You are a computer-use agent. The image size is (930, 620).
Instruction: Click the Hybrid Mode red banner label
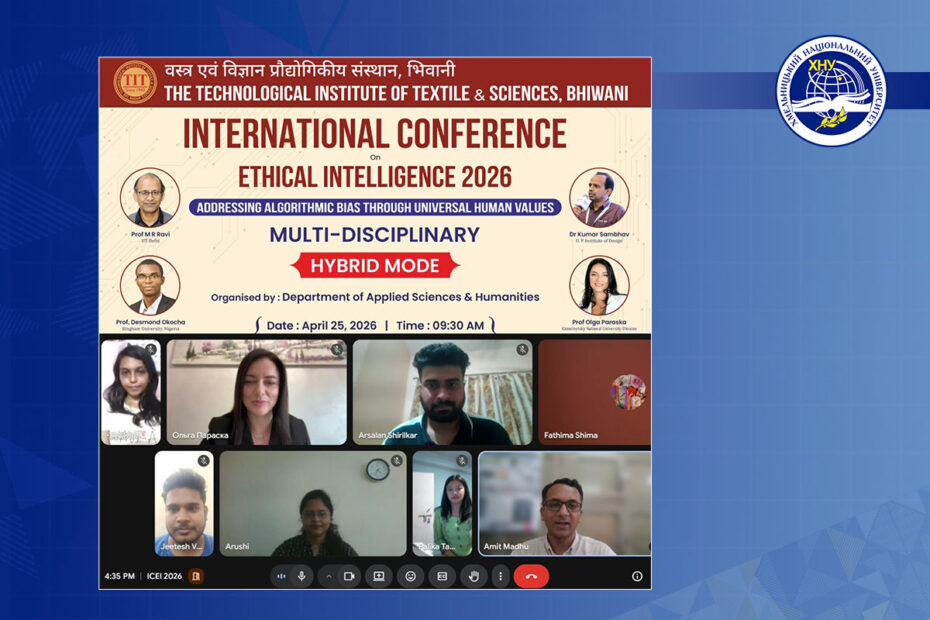click(375, 266)
